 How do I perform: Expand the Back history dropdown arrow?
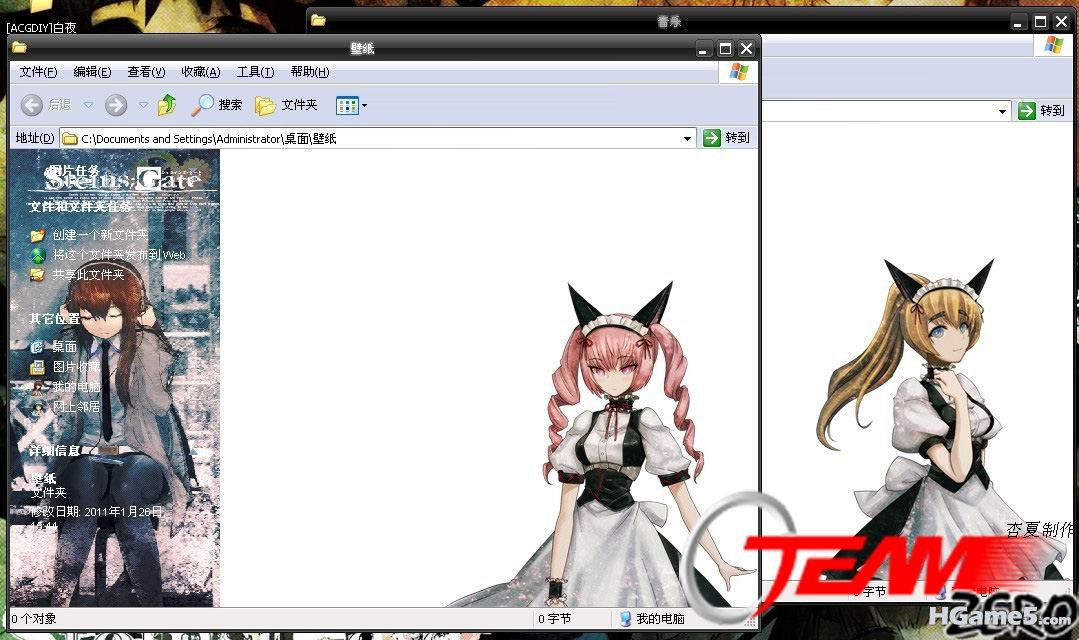[x=88, y=105]
